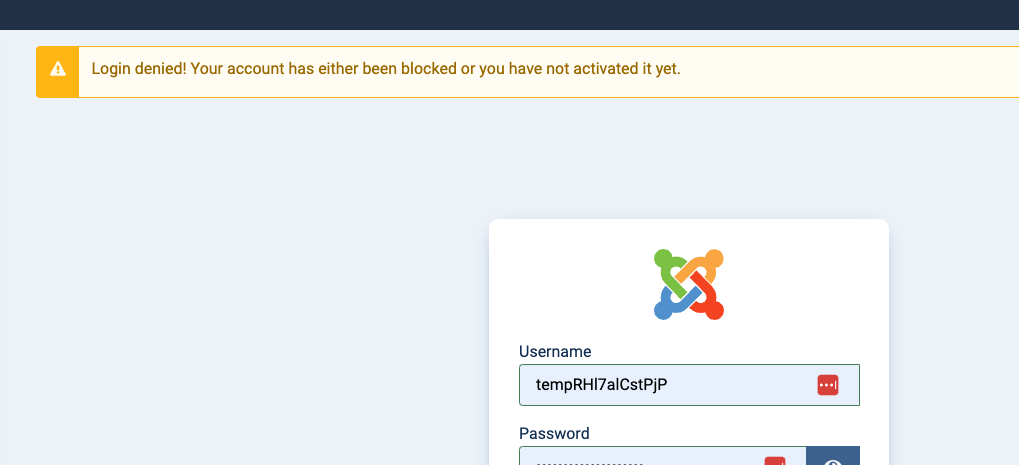Click the warning triangle icon in alert

point(58,69)
